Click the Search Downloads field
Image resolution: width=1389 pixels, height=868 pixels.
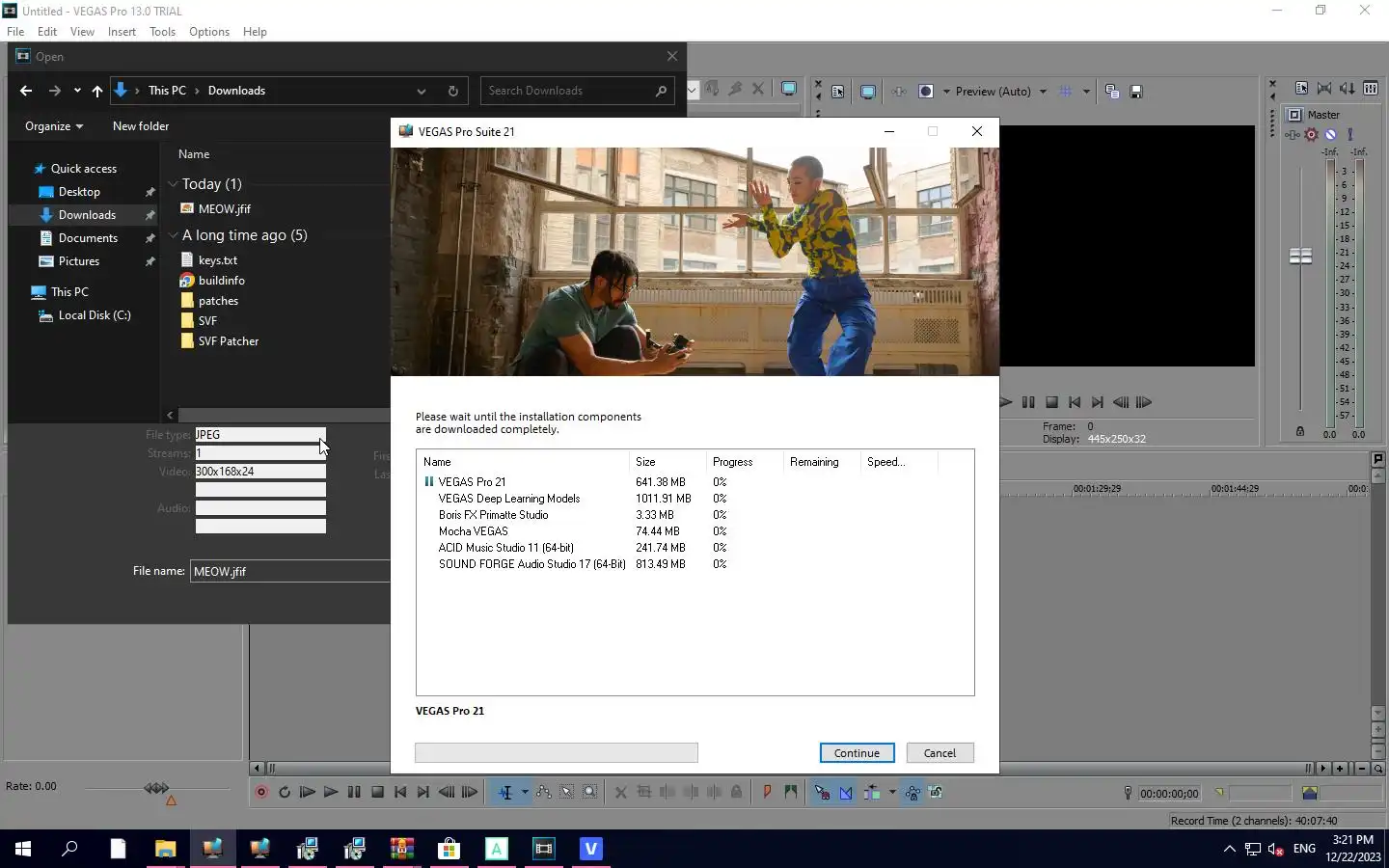pos(577,91)
